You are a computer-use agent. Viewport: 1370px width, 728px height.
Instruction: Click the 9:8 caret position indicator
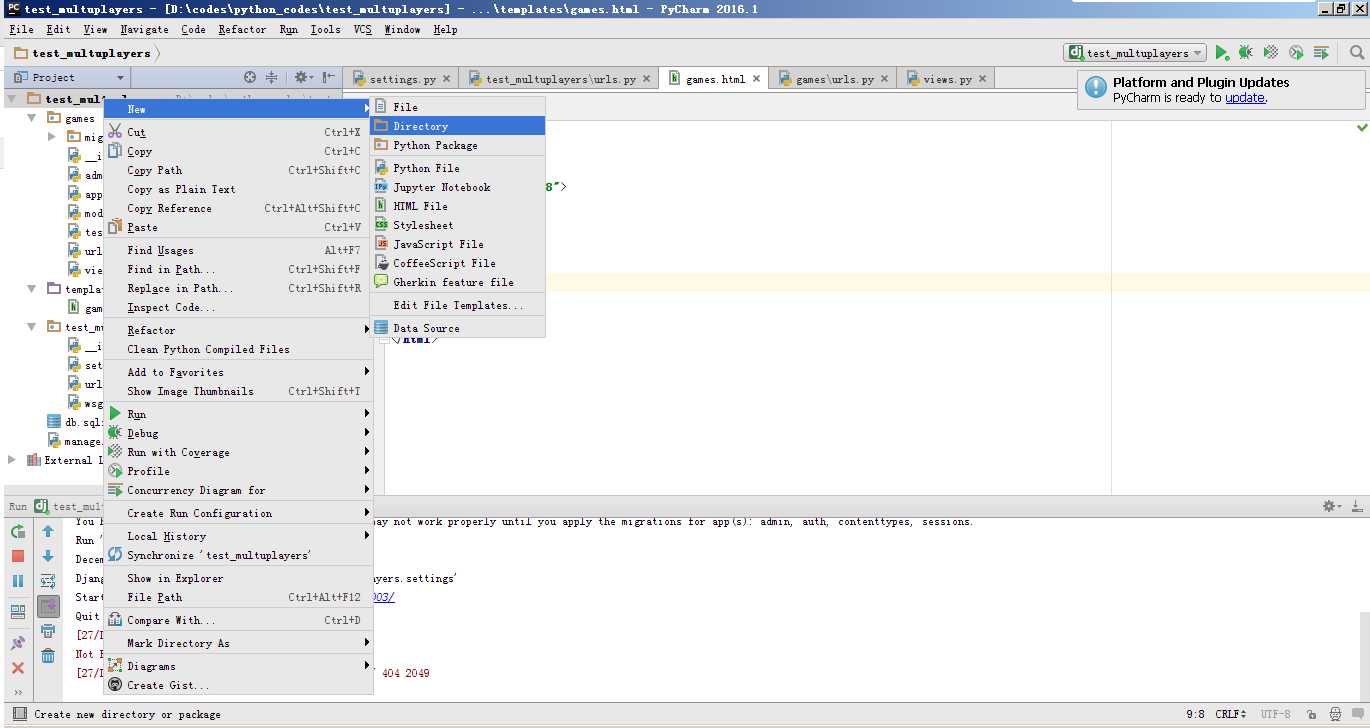(1194, 714)
